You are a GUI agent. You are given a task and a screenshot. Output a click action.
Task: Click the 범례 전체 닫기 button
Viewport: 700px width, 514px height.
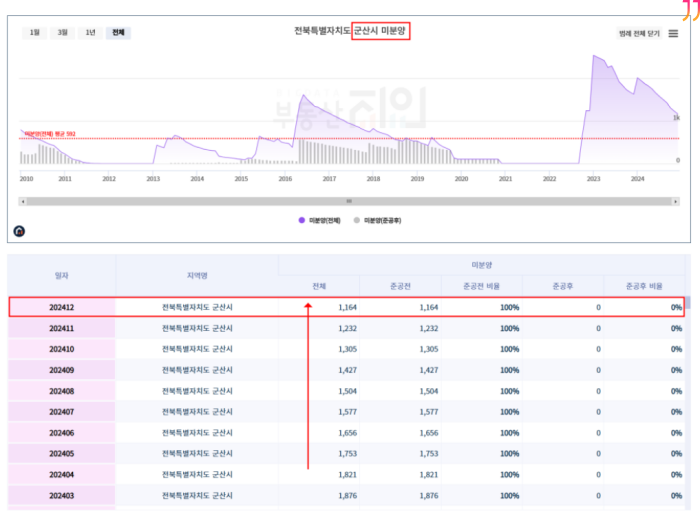tap(639, 33)
